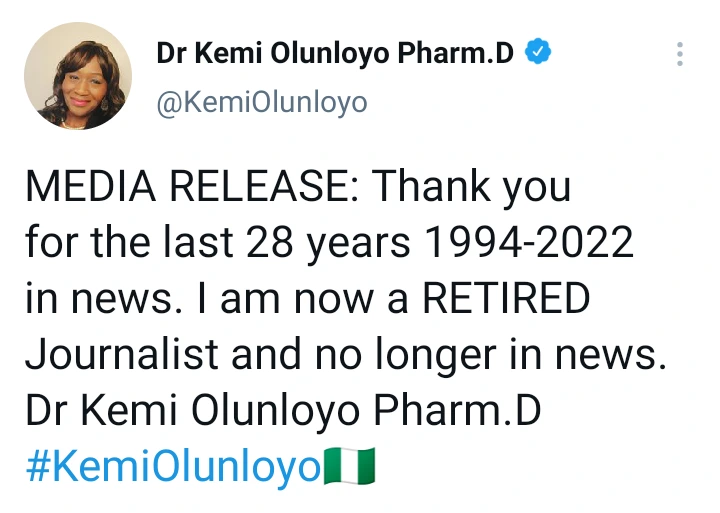This screenshot has width=720, height=513.
Task: Open the more options three-dot menu
Action: tap(680, 54)
